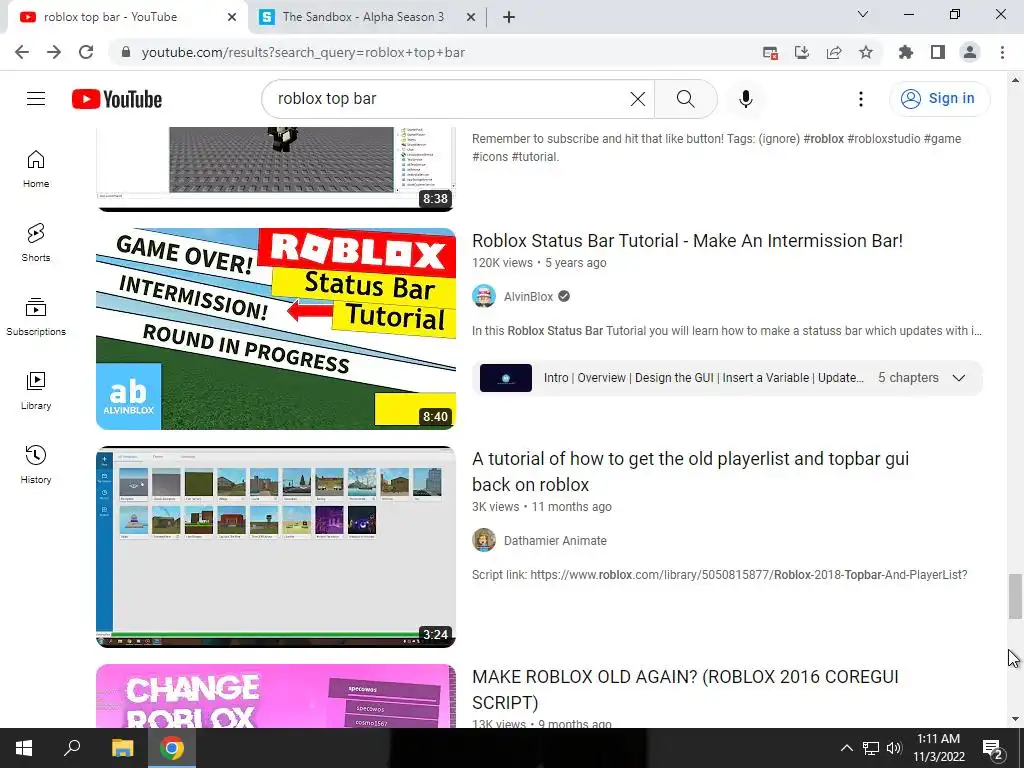
Task: Open a new browser tab
Action: [x=509, y=17]
